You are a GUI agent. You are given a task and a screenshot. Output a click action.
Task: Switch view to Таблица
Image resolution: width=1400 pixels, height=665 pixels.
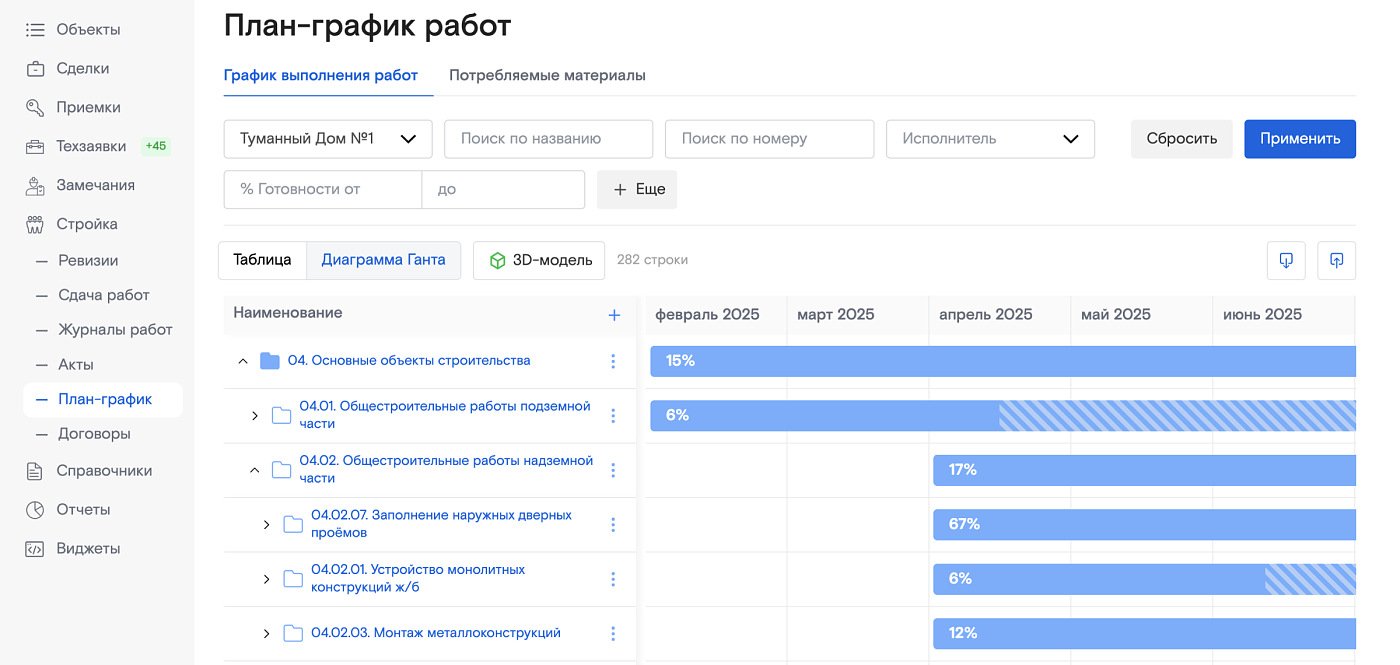pos(262,260)
